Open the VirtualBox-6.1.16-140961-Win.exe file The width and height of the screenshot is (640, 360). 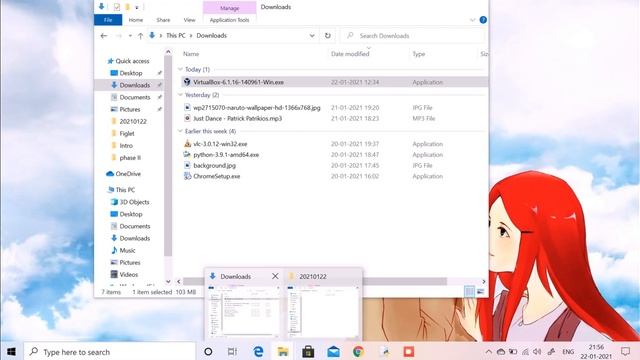[238, 82]
